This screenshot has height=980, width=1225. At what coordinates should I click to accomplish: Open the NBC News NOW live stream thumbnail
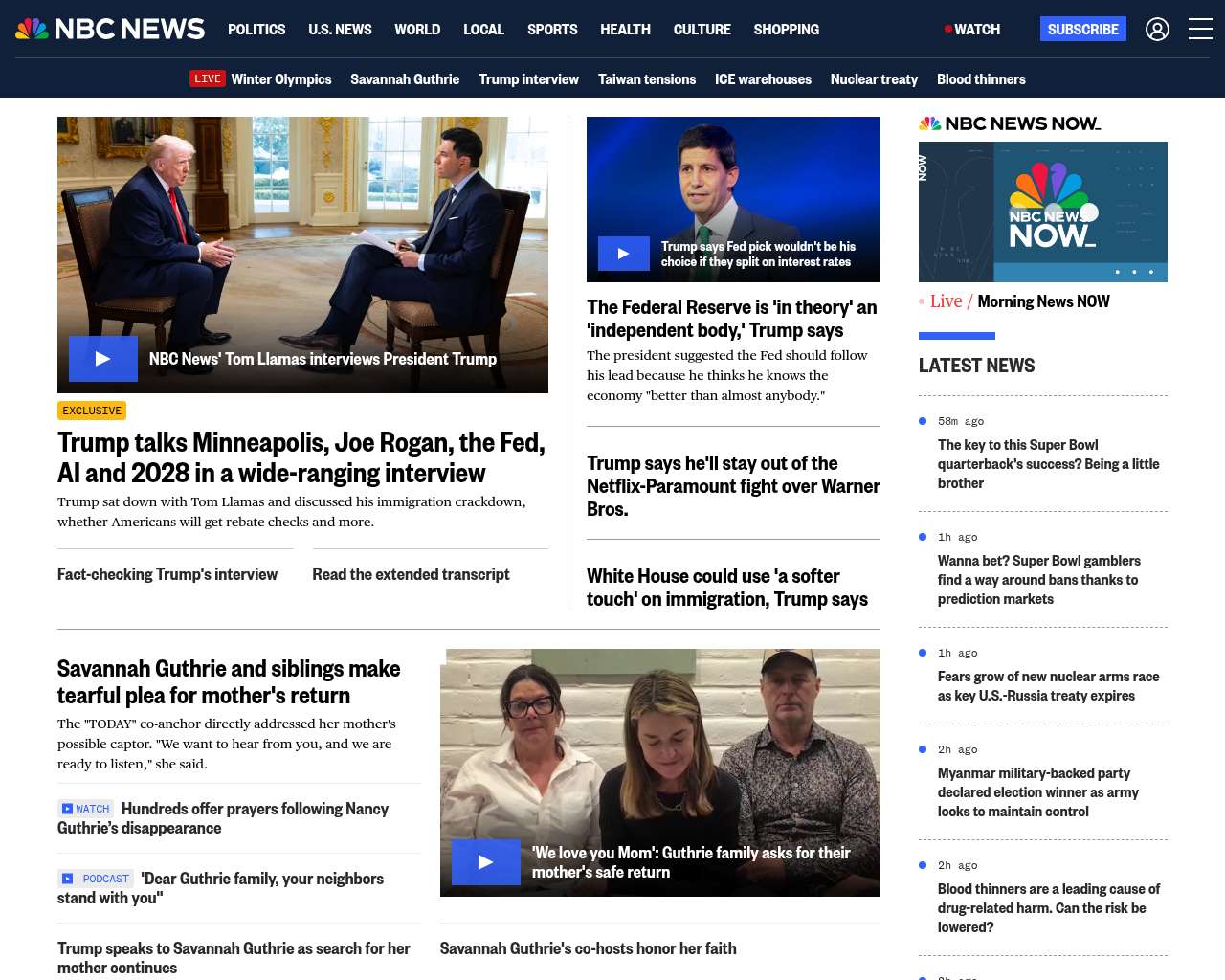pos(1042,212)
